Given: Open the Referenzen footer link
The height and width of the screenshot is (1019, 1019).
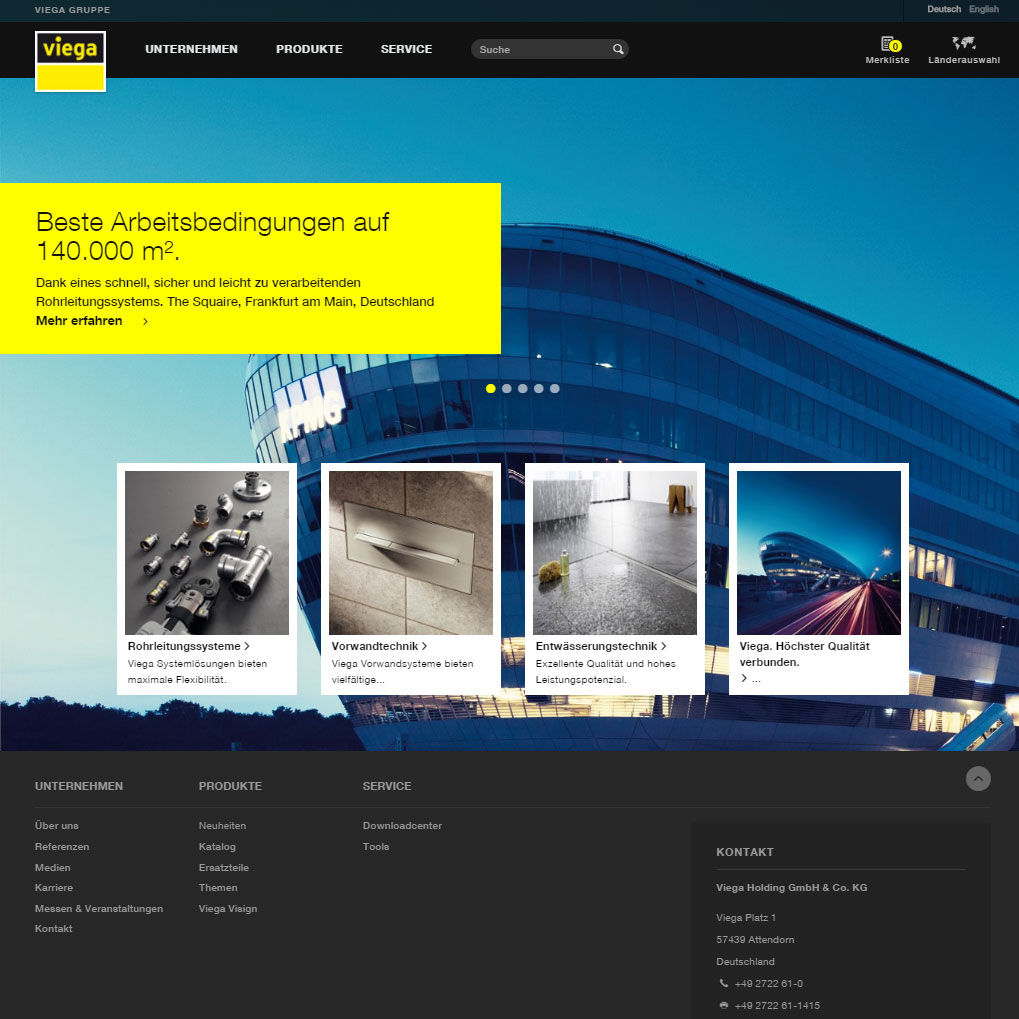Looking at the screenshot, I should [x=62, y=847].
